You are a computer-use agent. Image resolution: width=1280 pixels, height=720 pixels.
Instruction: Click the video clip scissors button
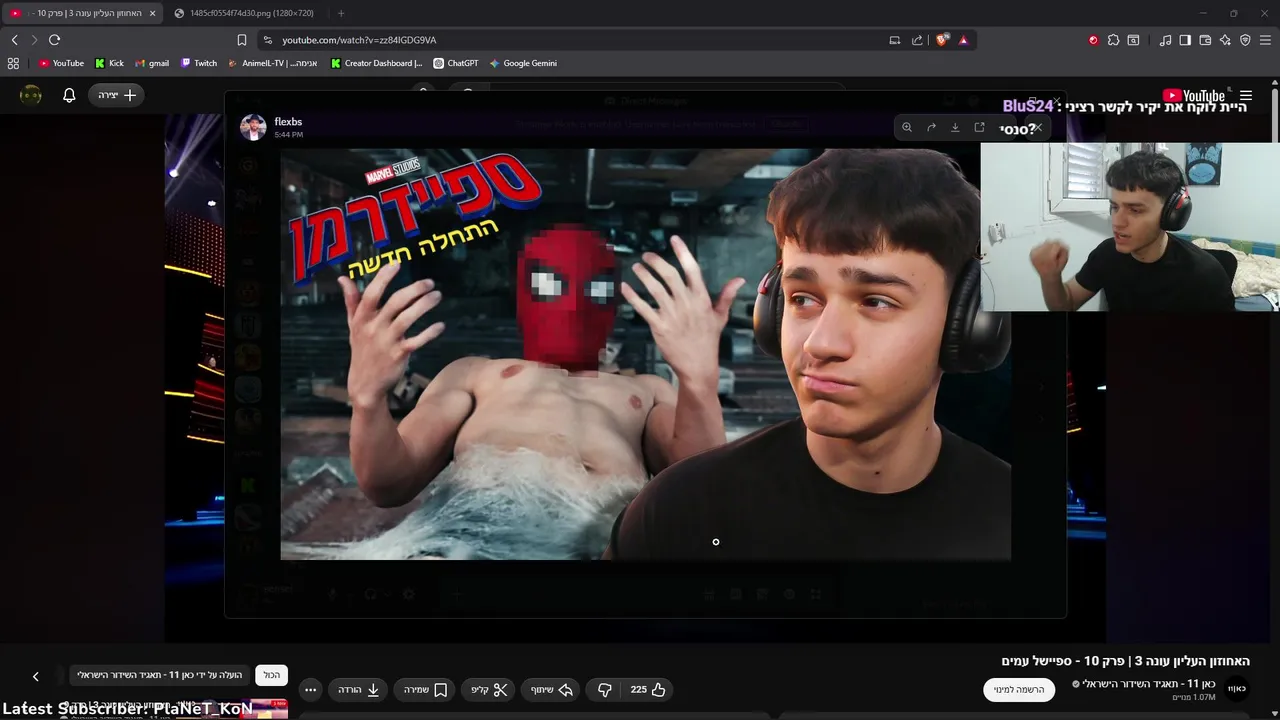tap(490, 690)
